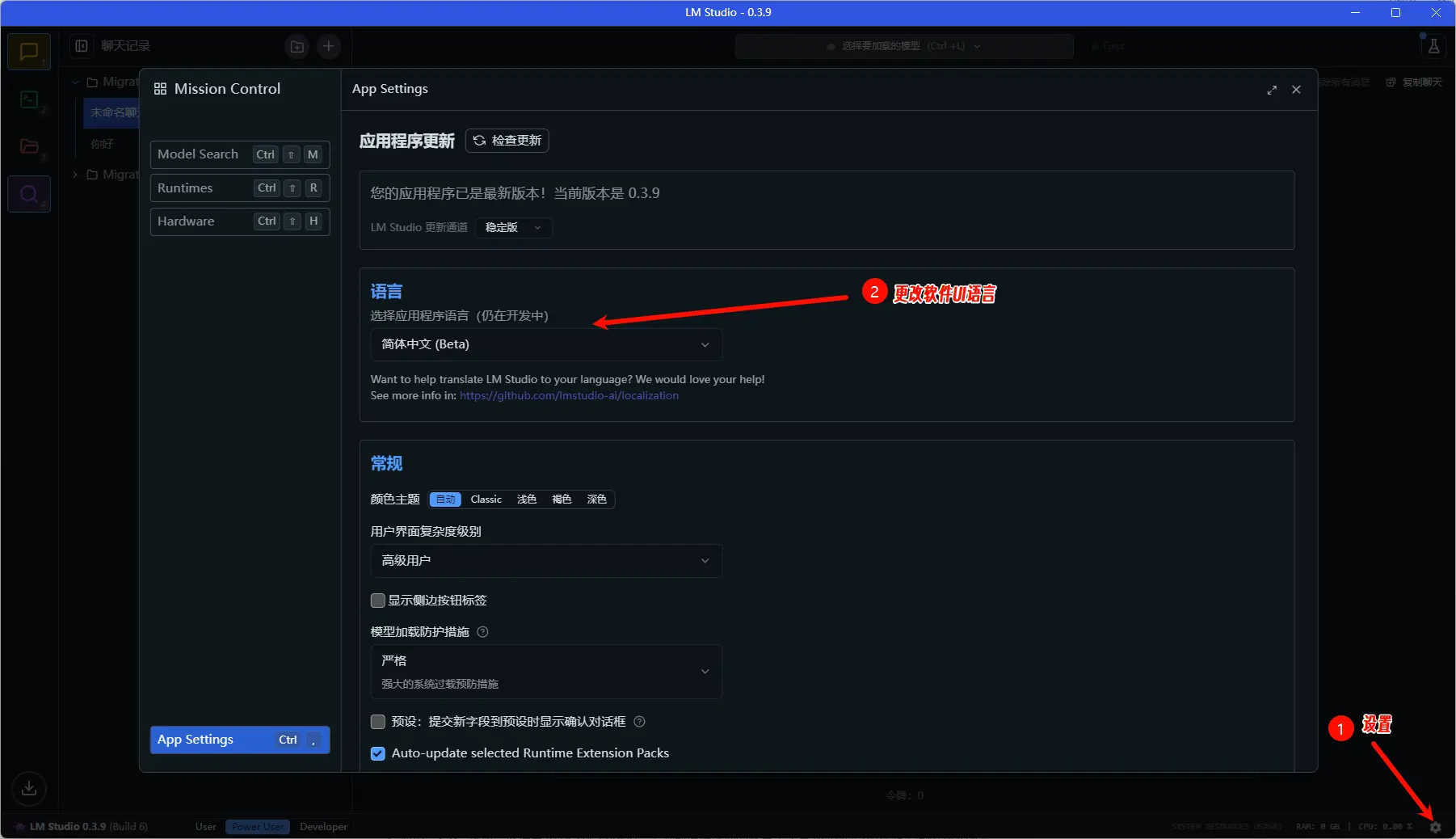Viewport: 1456px width, 839px height.
Task: Open the GitHub localization link
Action: 569,396
